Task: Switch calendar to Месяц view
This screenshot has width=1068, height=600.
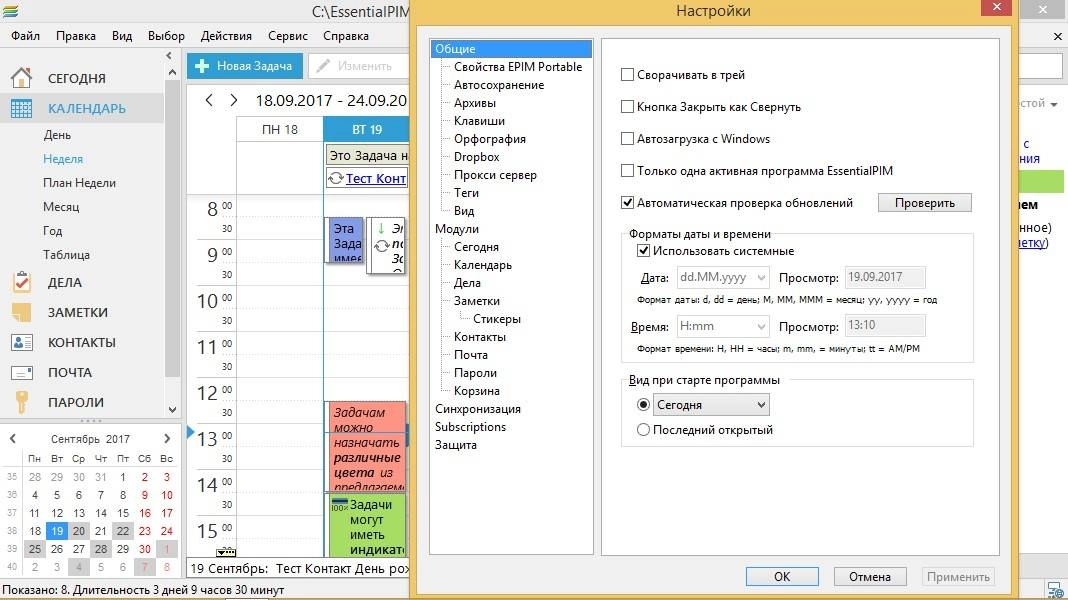Action: 61,206
